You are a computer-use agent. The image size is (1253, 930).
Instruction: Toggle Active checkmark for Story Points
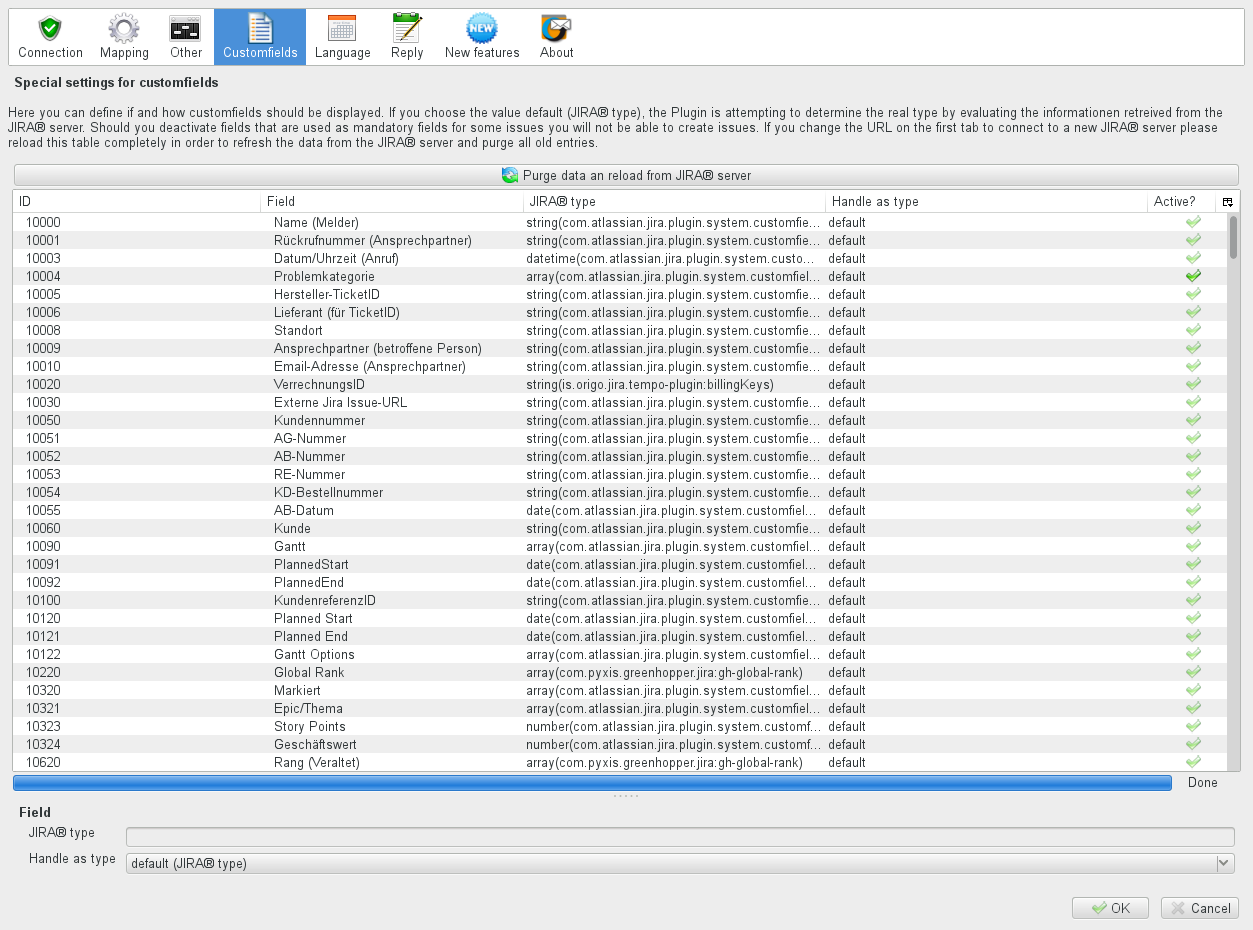coord(1193,726)
